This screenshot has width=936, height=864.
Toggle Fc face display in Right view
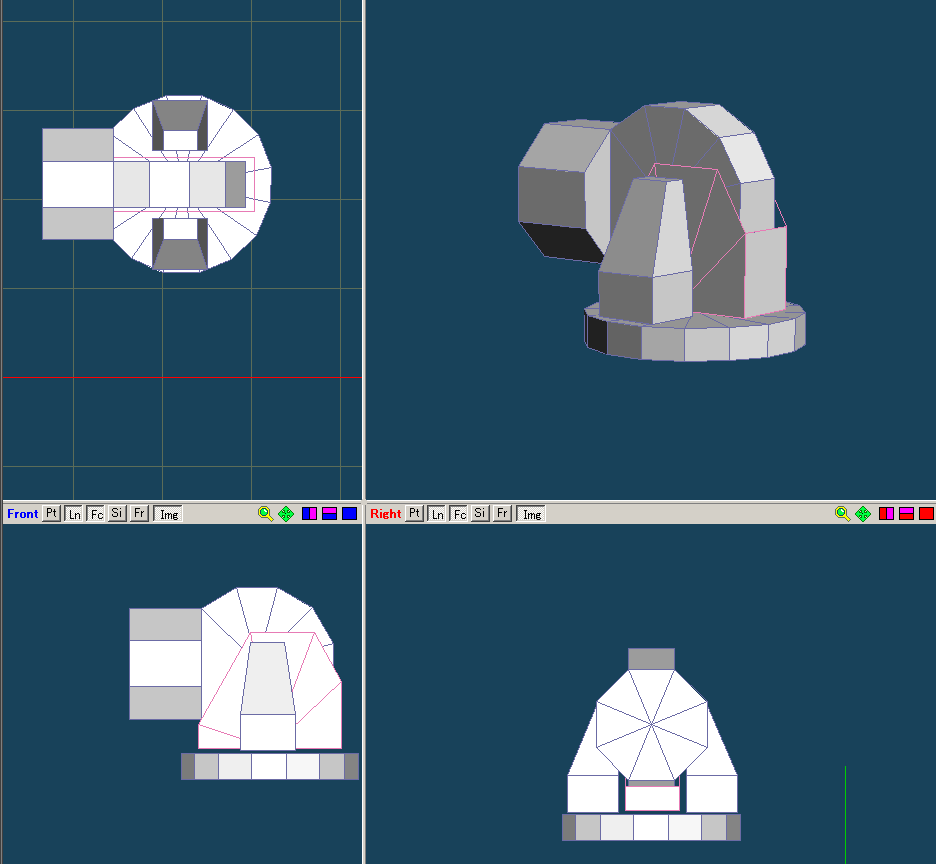(459, 514)
